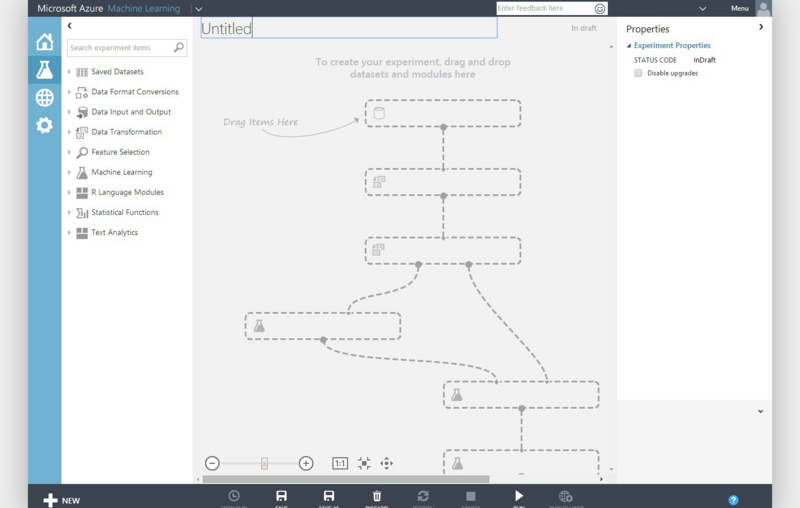Expand the Data Input and Output arrow
This screenshot has height=508, width=800.
(69, 112)
